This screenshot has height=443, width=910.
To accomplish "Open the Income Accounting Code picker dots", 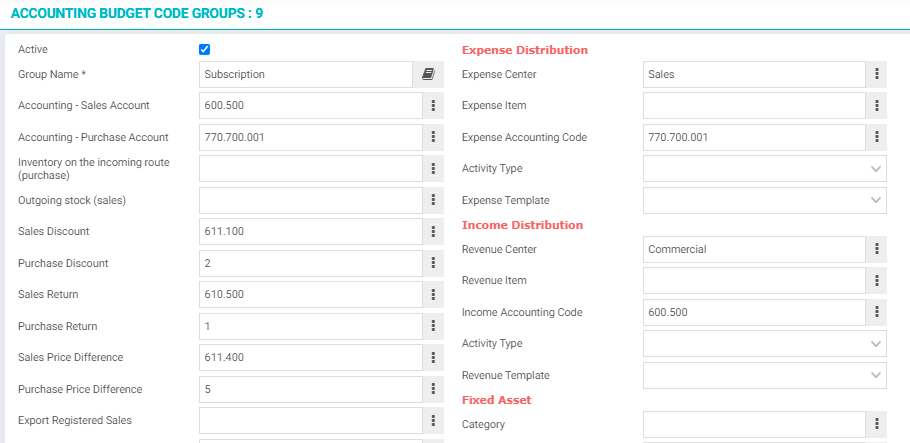I will [876, 312].
